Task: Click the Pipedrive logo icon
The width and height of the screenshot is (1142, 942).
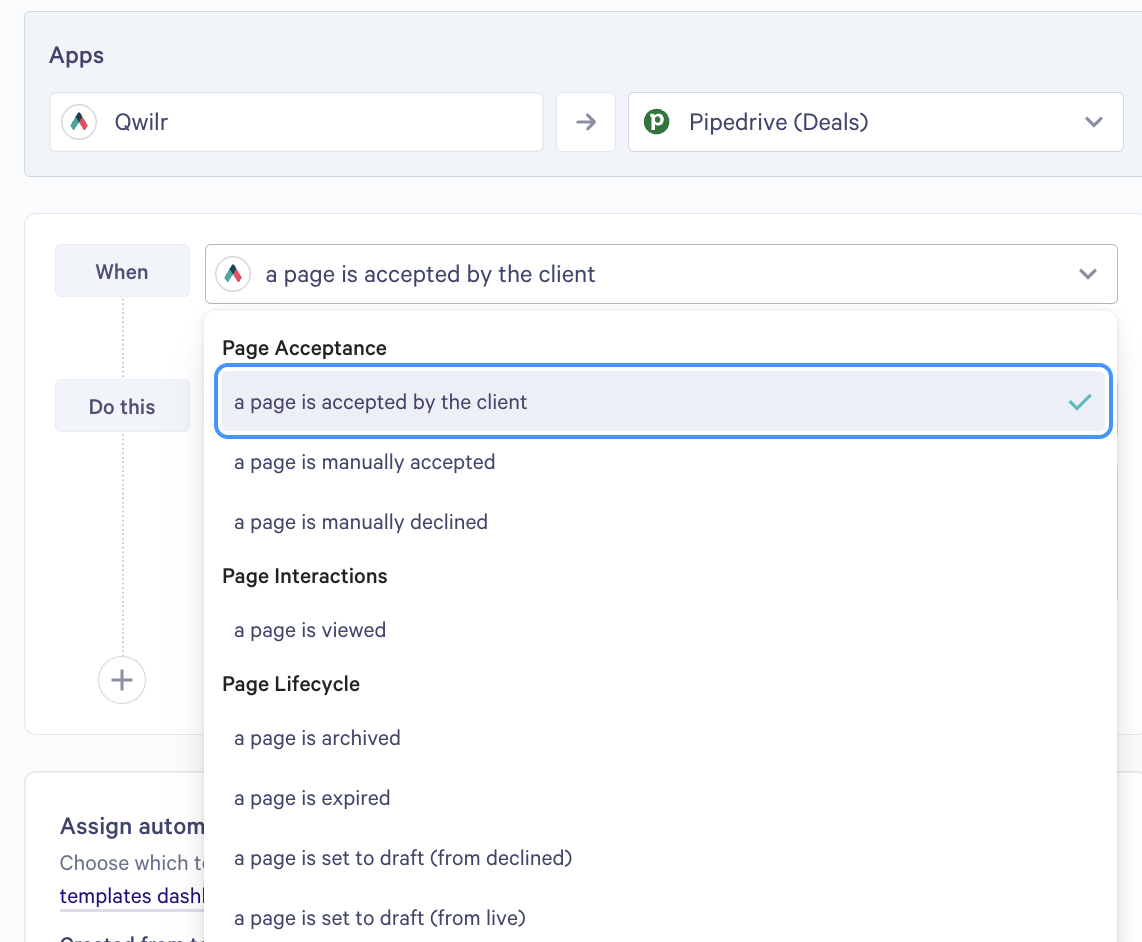Action: 656,122
